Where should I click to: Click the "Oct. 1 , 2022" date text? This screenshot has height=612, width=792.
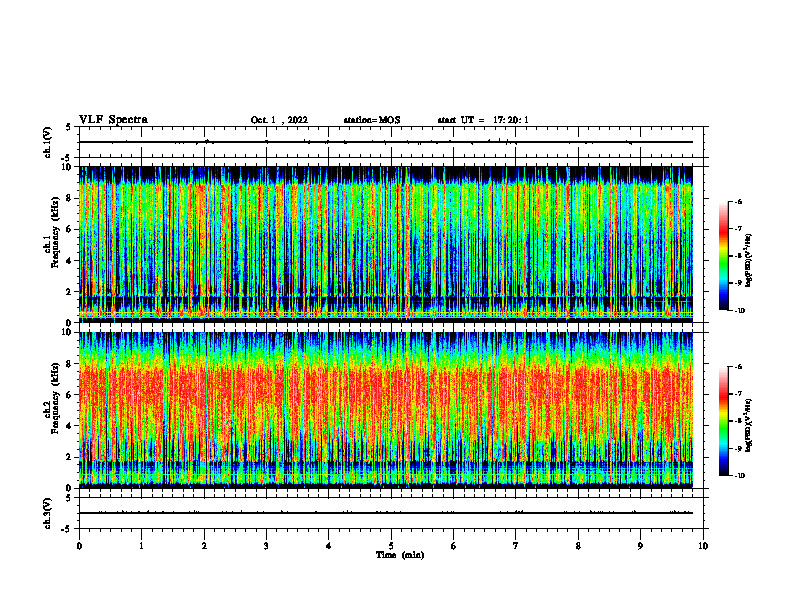tap(279, 120)
